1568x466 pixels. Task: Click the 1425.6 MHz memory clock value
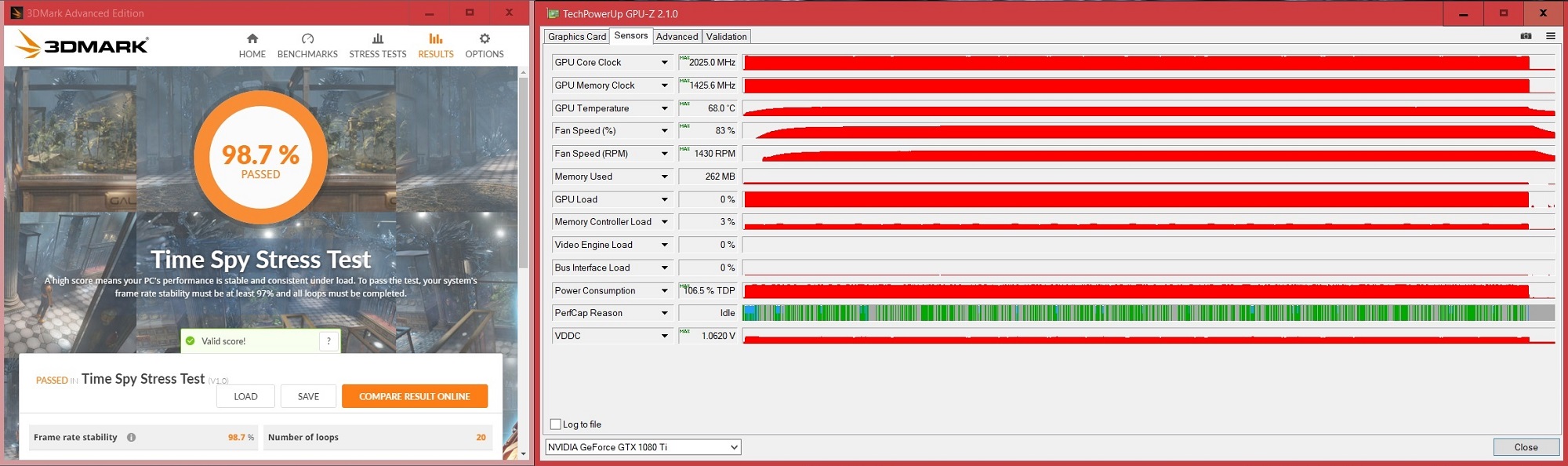[708, 85]
